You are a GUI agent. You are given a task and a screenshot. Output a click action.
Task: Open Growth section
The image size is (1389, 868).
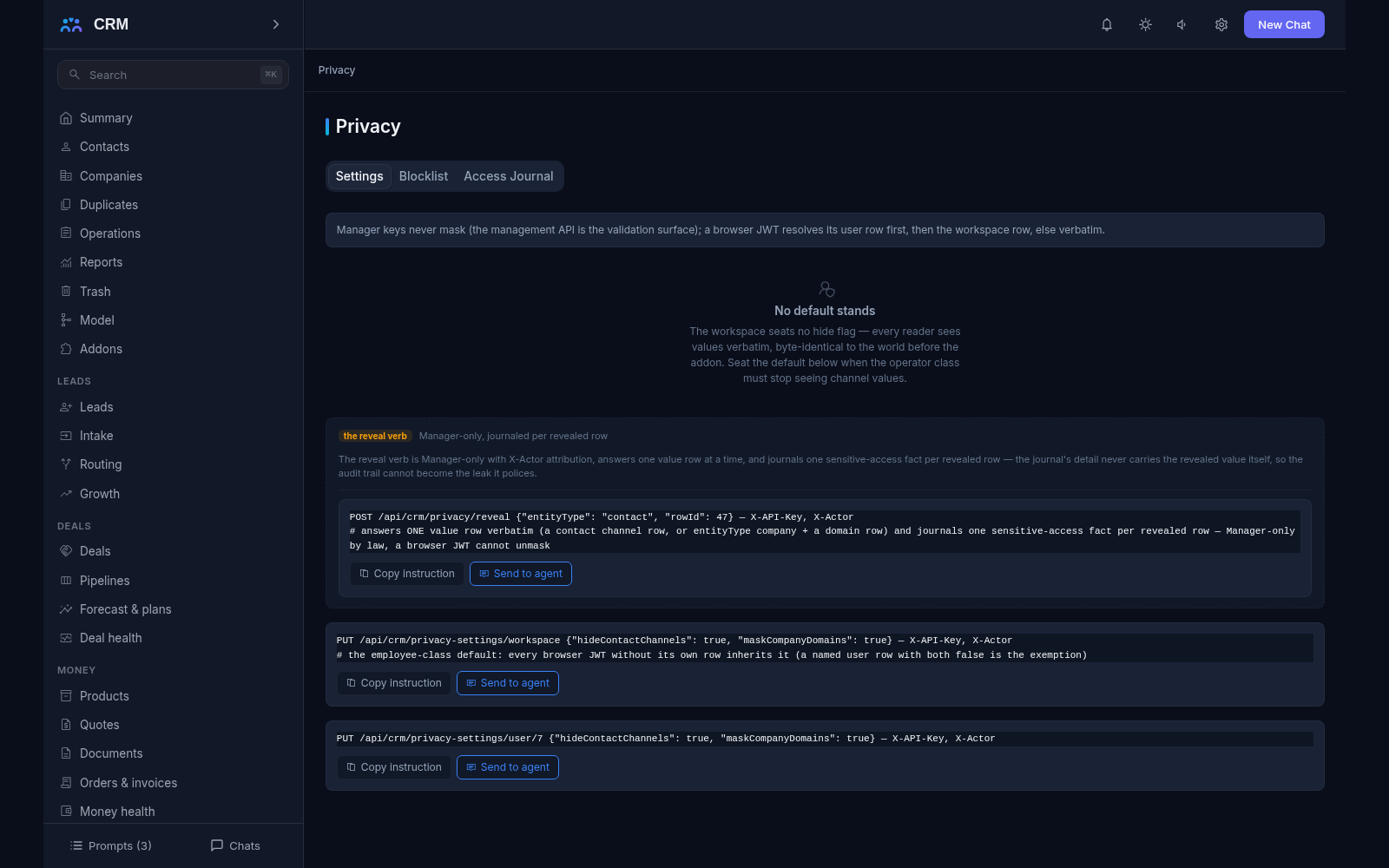173,494
